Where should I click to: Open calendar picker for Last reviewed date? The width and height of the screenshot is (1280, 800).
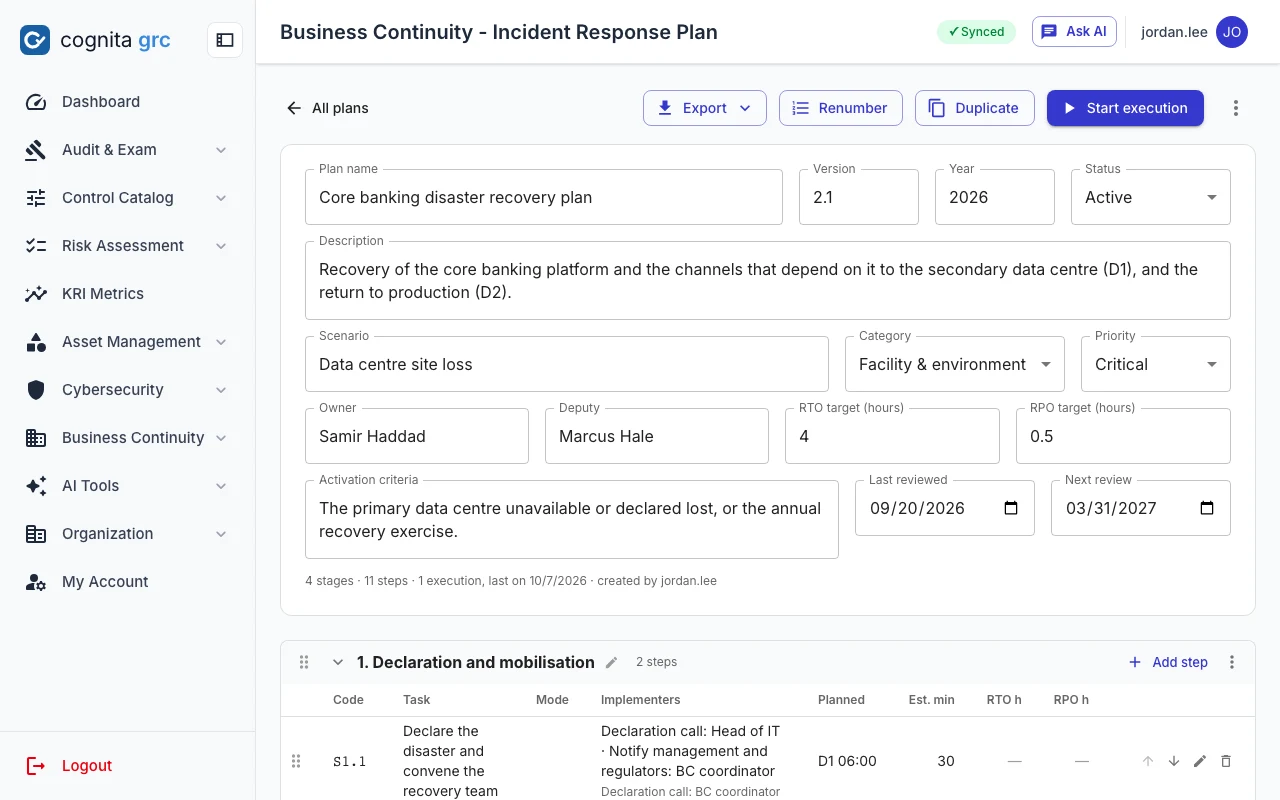coord(1011,508)
